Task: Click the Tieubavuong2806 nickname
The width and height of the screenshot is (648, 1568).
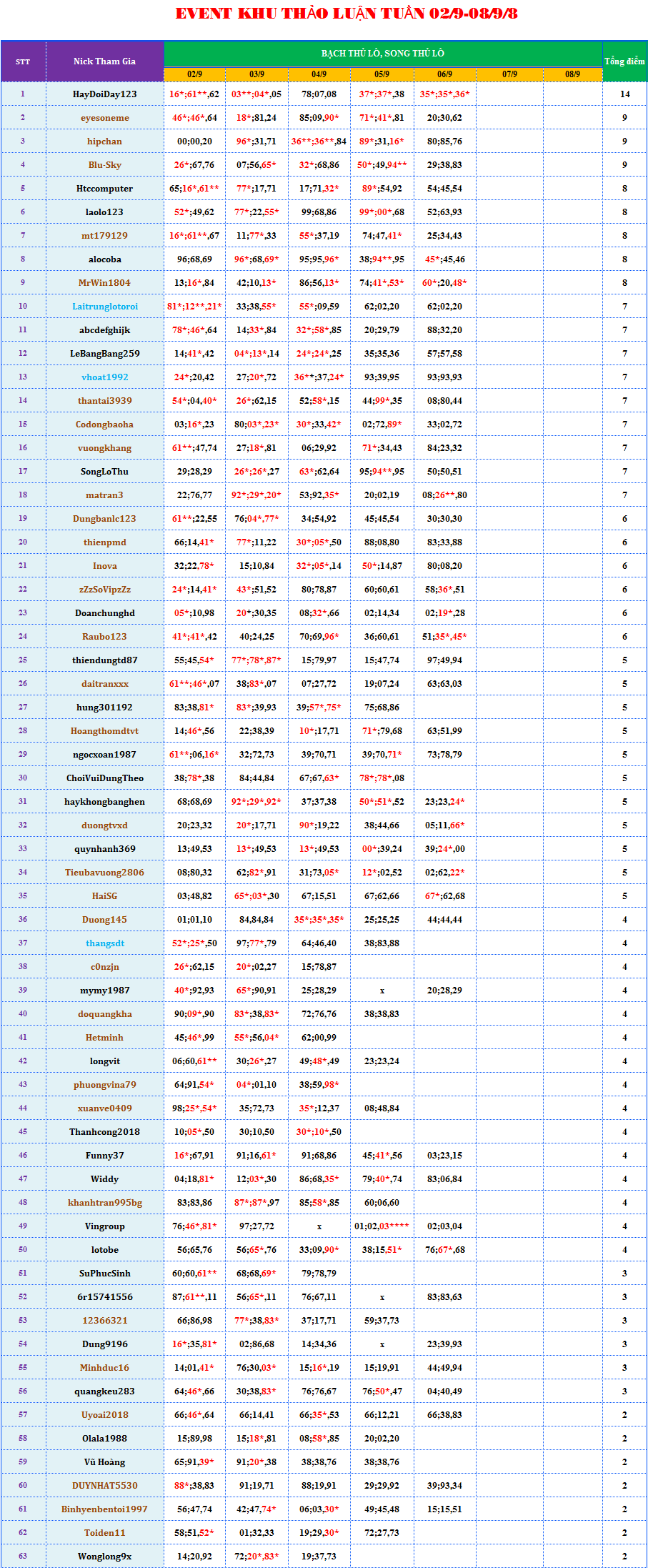Action: (x=104, y=873)
